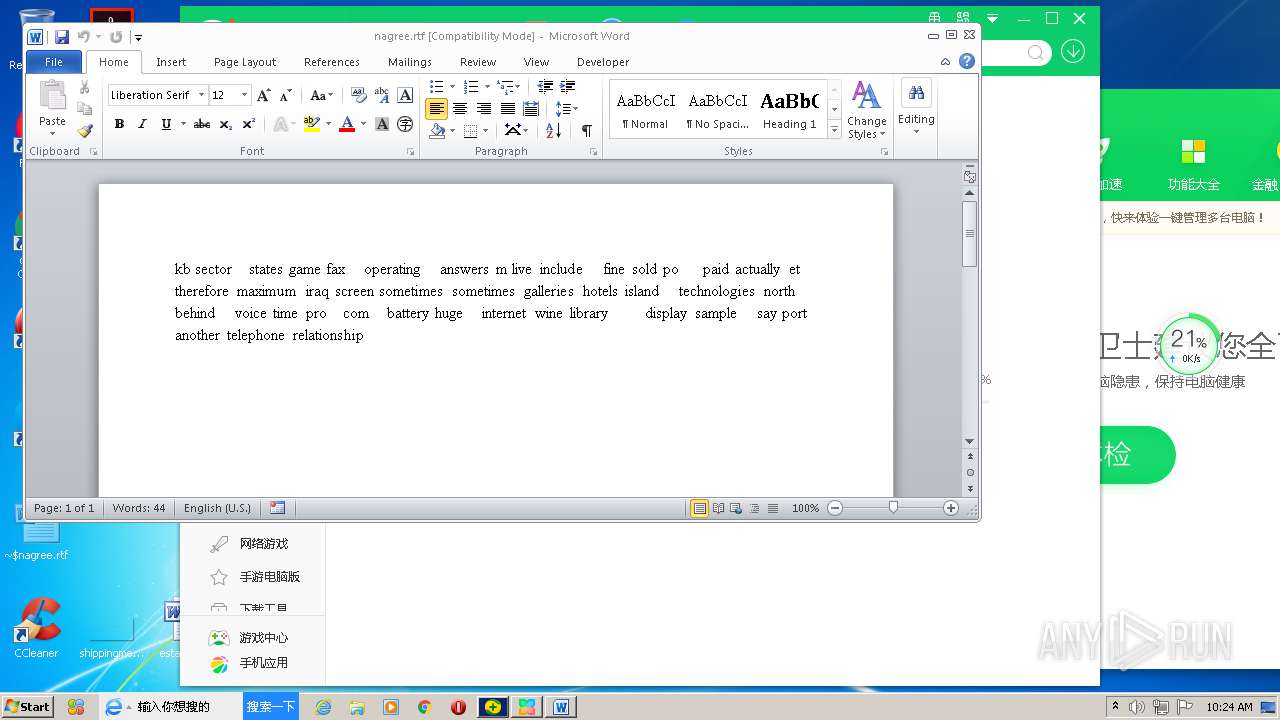Decrease paragraph indent
1280x720 pixels.
545,87
